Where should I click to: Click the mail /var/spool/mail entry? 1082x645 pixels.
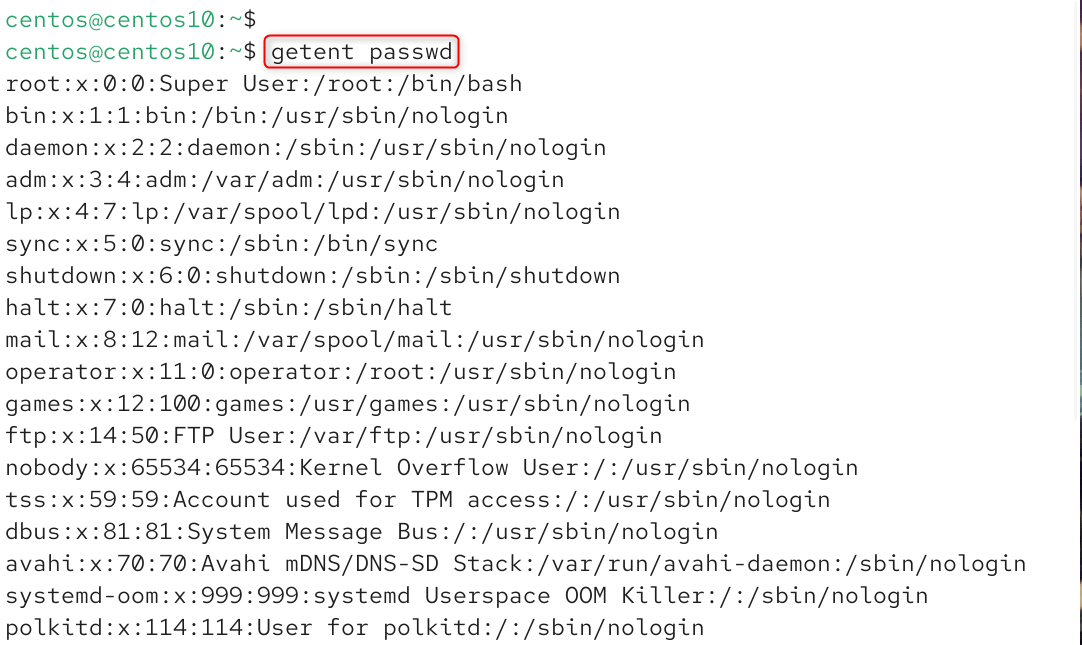[x=354, y=340]
